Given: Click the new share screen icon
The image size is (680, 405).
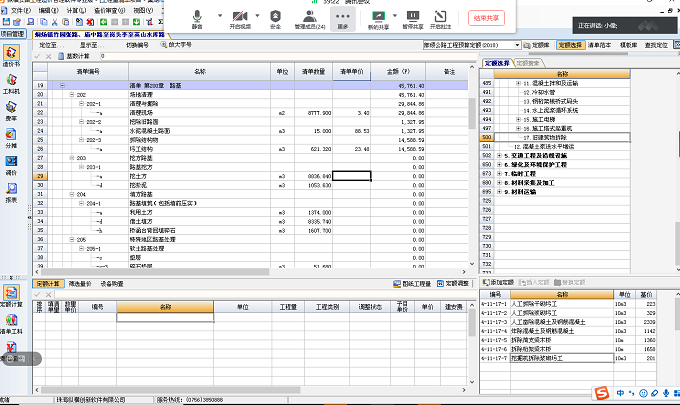Looking at the screenshot, I should [x=378, y=20].
